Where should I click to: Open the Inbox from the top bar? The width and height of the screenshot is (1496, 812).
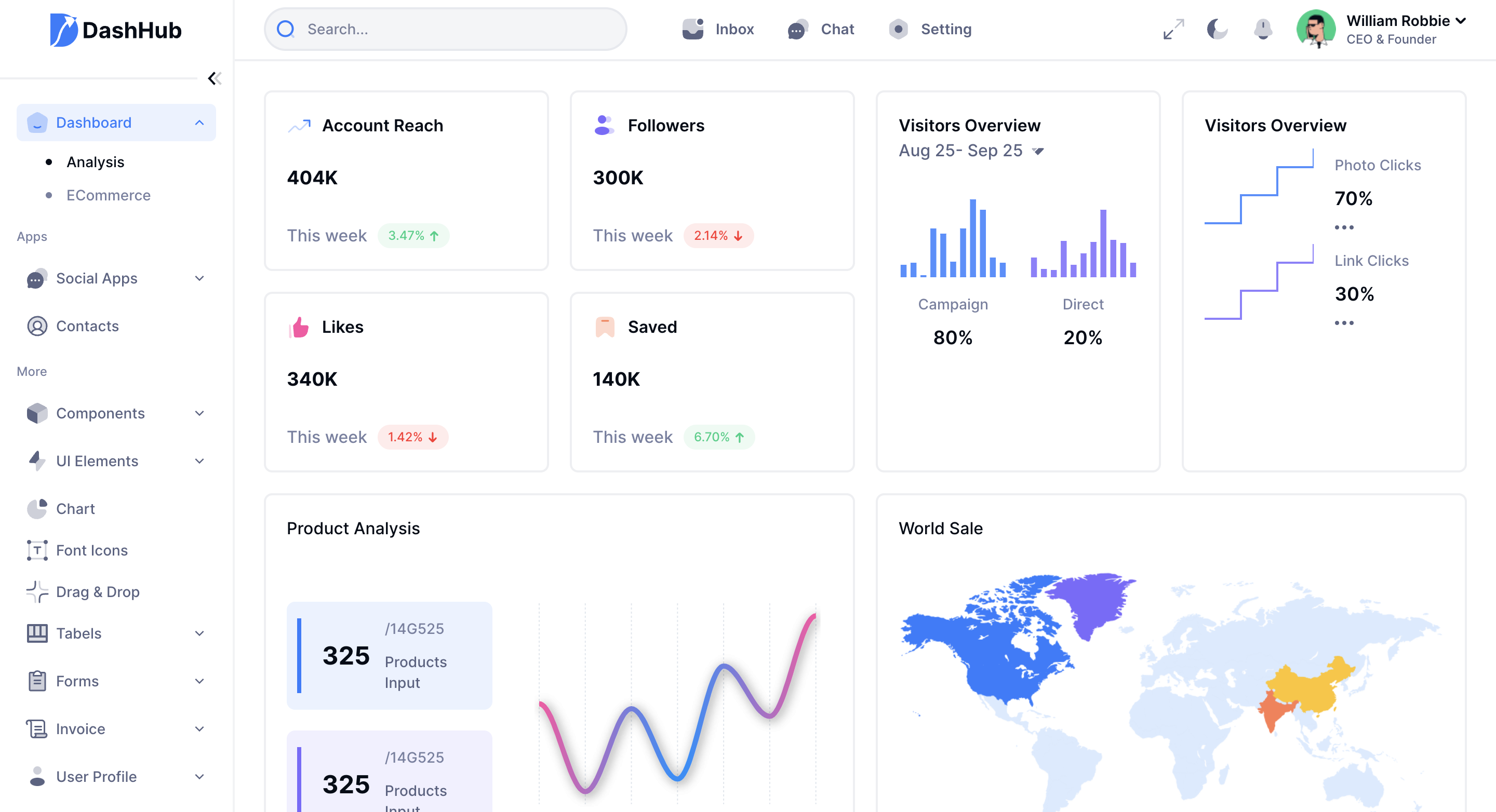(x=718, y=29)
